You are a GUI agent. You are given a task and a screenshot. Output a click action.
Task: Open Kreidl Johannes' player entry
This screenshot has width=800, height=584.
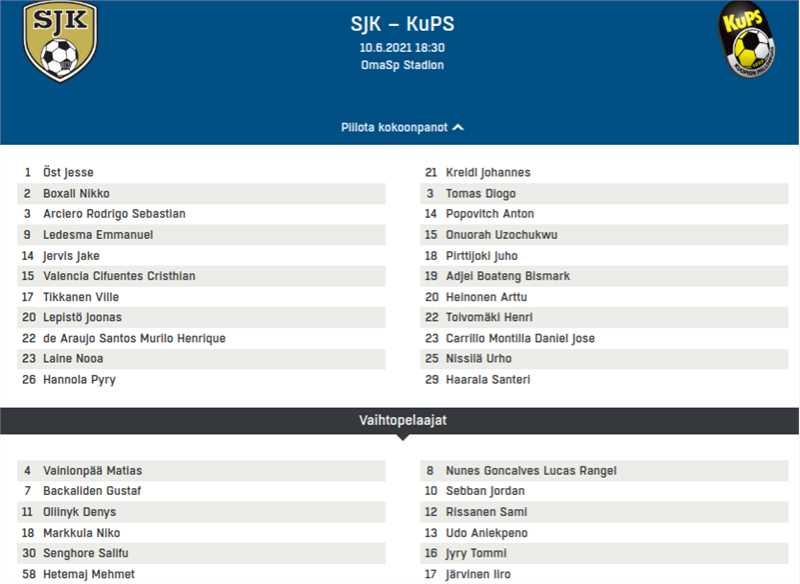[x=488, y=173]
